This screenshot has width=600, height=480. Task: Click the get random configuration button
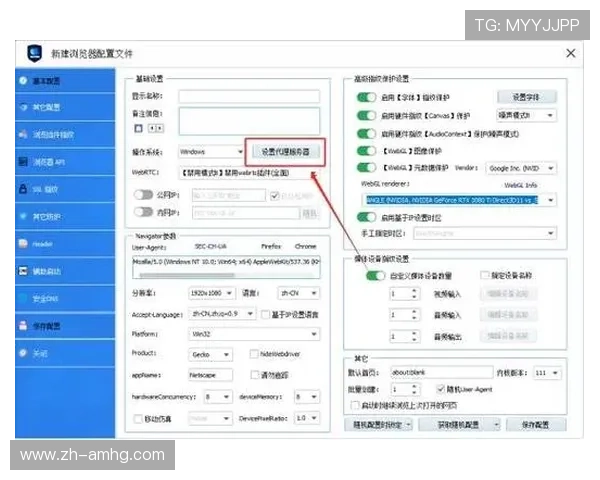[x=460, y=424]
